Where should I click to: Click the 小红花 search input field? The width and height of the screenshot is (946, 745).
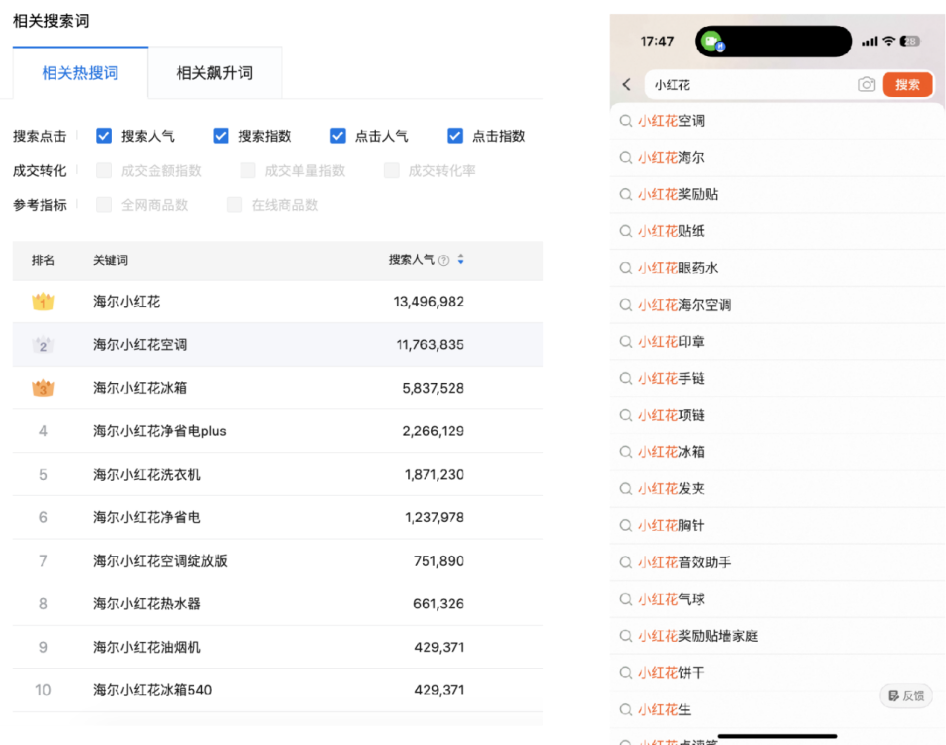[x=750, y=85]
